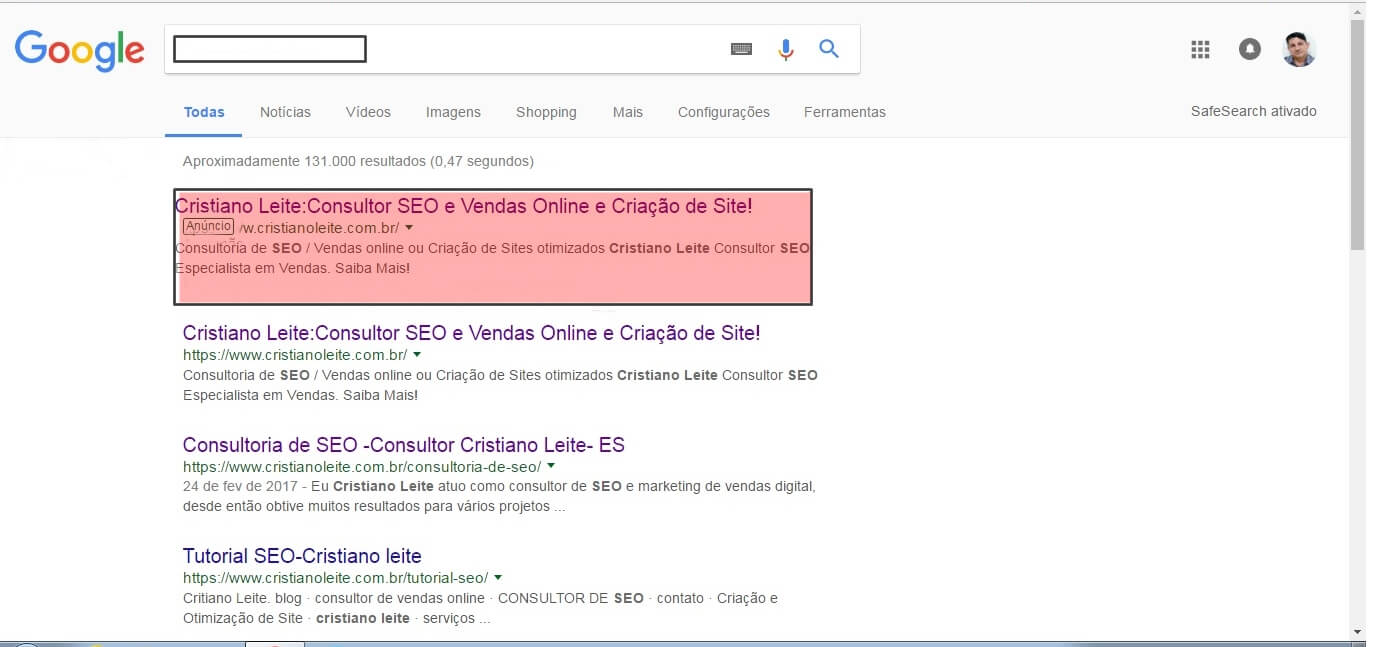Expand dropdown beside consultoria-de-seo URL
The height and width of the screenshot is (647, 1374).
[x=551, y=466]
